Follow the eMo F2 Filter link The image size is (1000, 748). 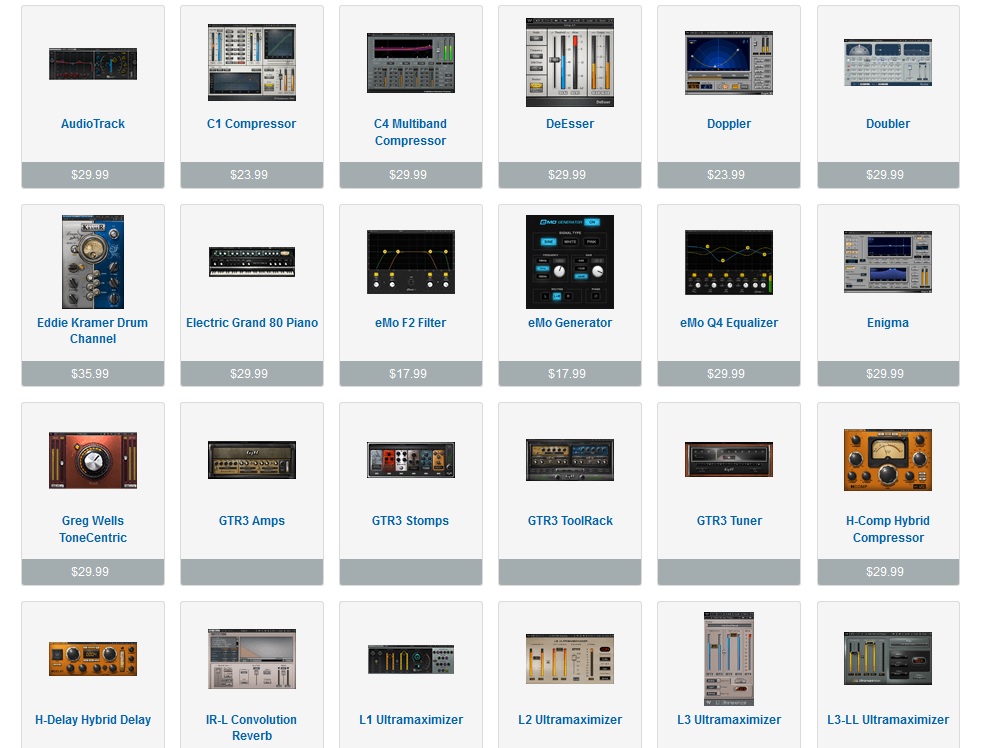pos(410,323)
